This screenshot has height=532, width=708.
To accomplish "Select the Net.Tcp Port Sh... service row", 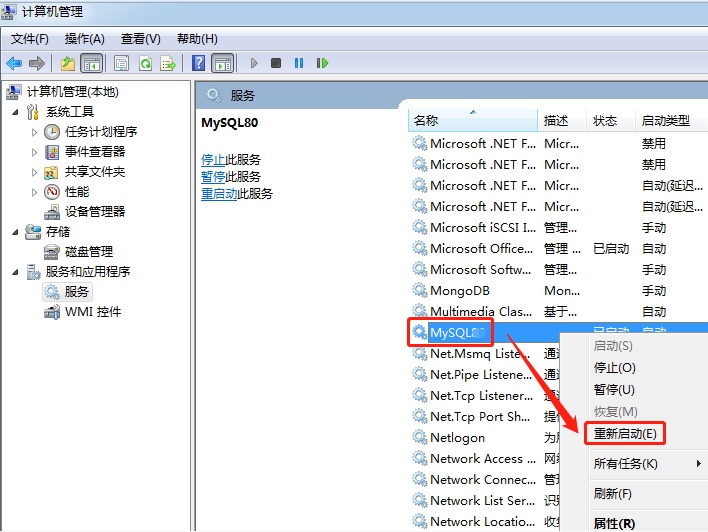I will click(484, 416).
